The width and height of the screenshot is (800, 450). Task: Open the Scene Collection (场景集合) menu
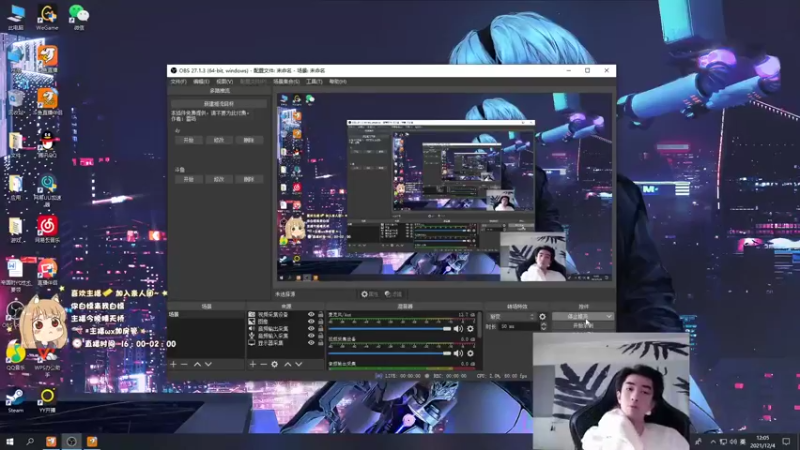point(286,82)
